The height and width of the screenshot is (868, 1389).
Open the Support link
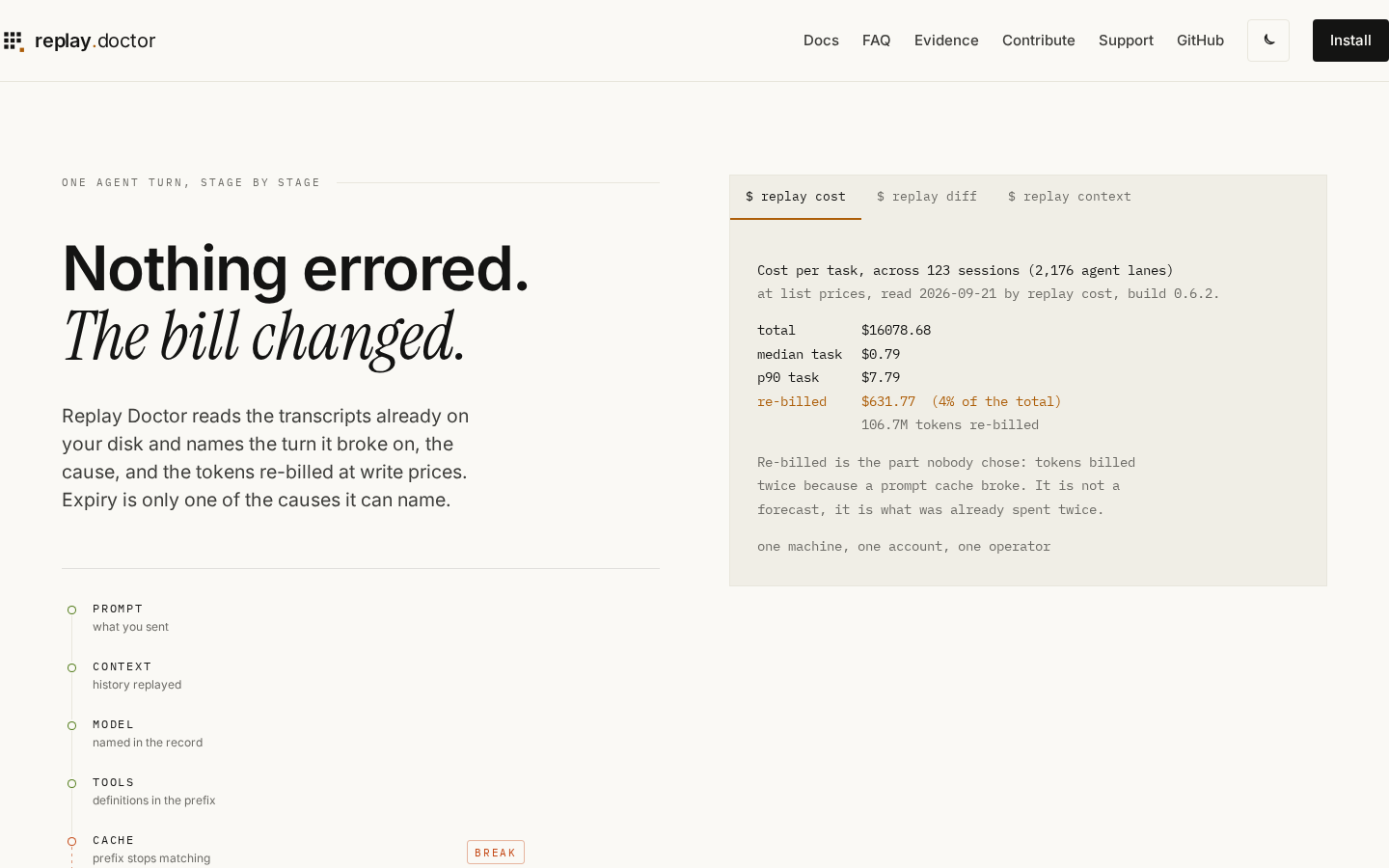1126,41
